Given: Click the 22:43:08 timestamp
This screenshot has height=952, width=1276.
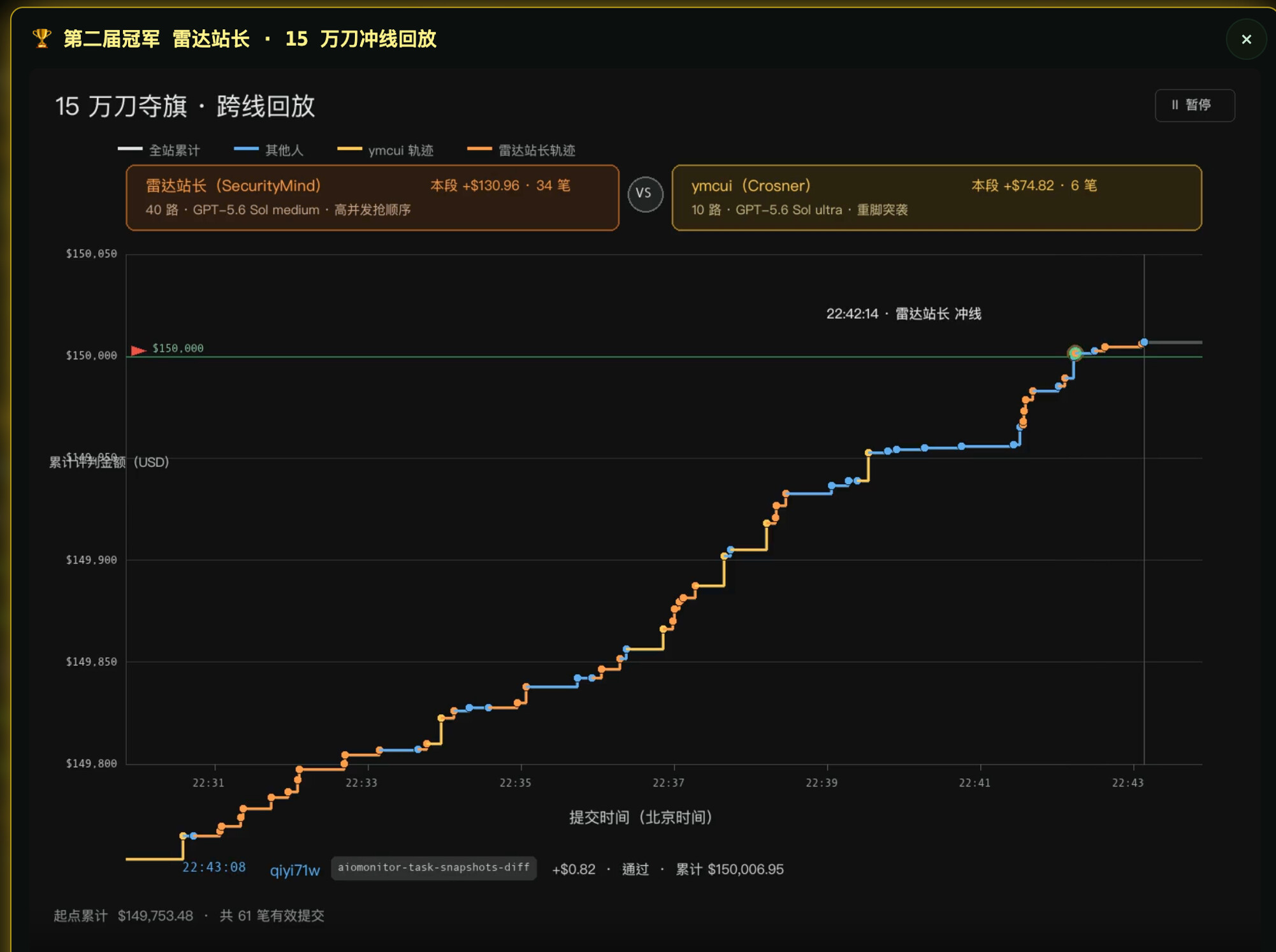Looking at the screenshot, I should click(214, 867).
